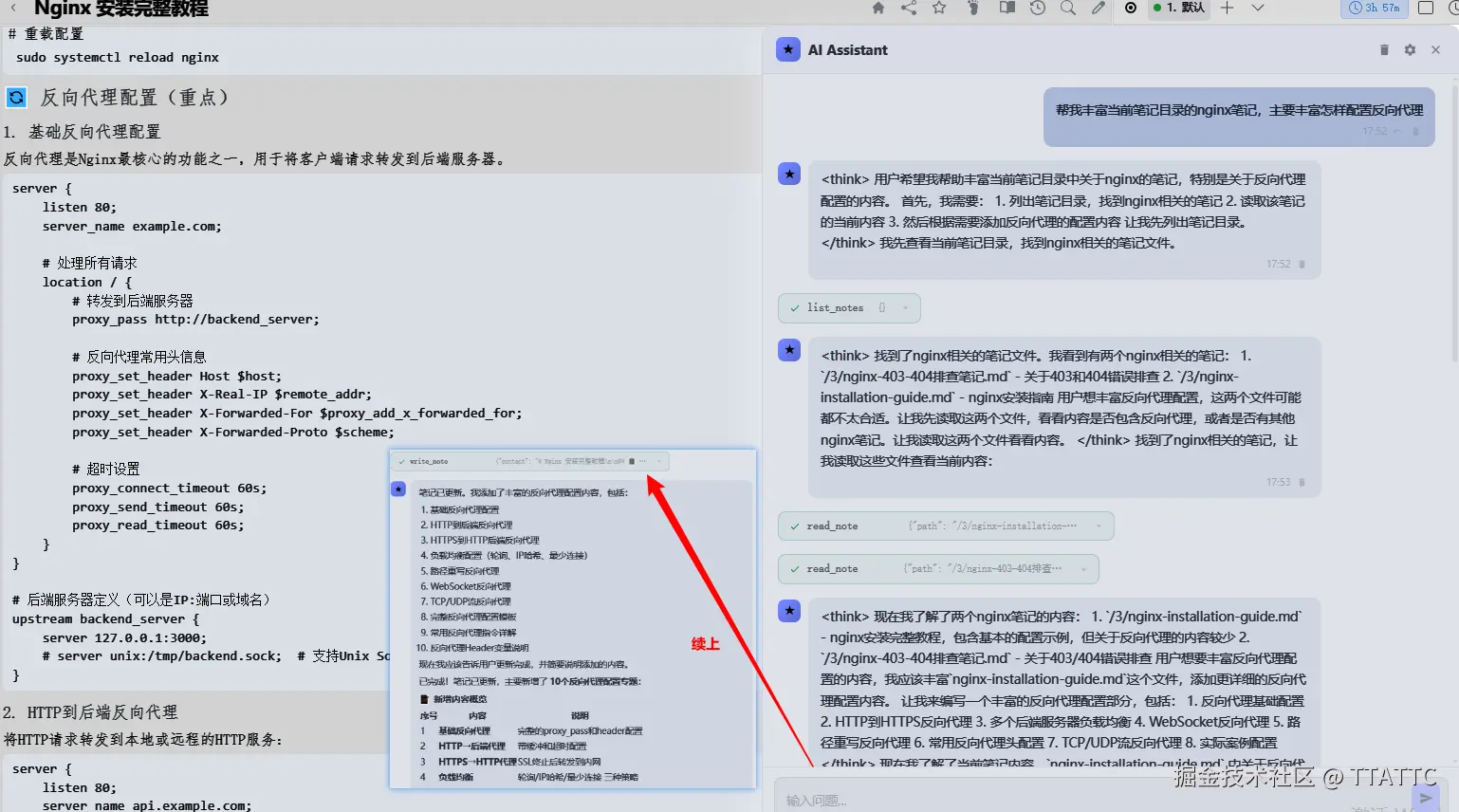The image size is (1459, 812).
Task: Click the proxy_read_timeout 60s; line
Action: tap(157, 526)
